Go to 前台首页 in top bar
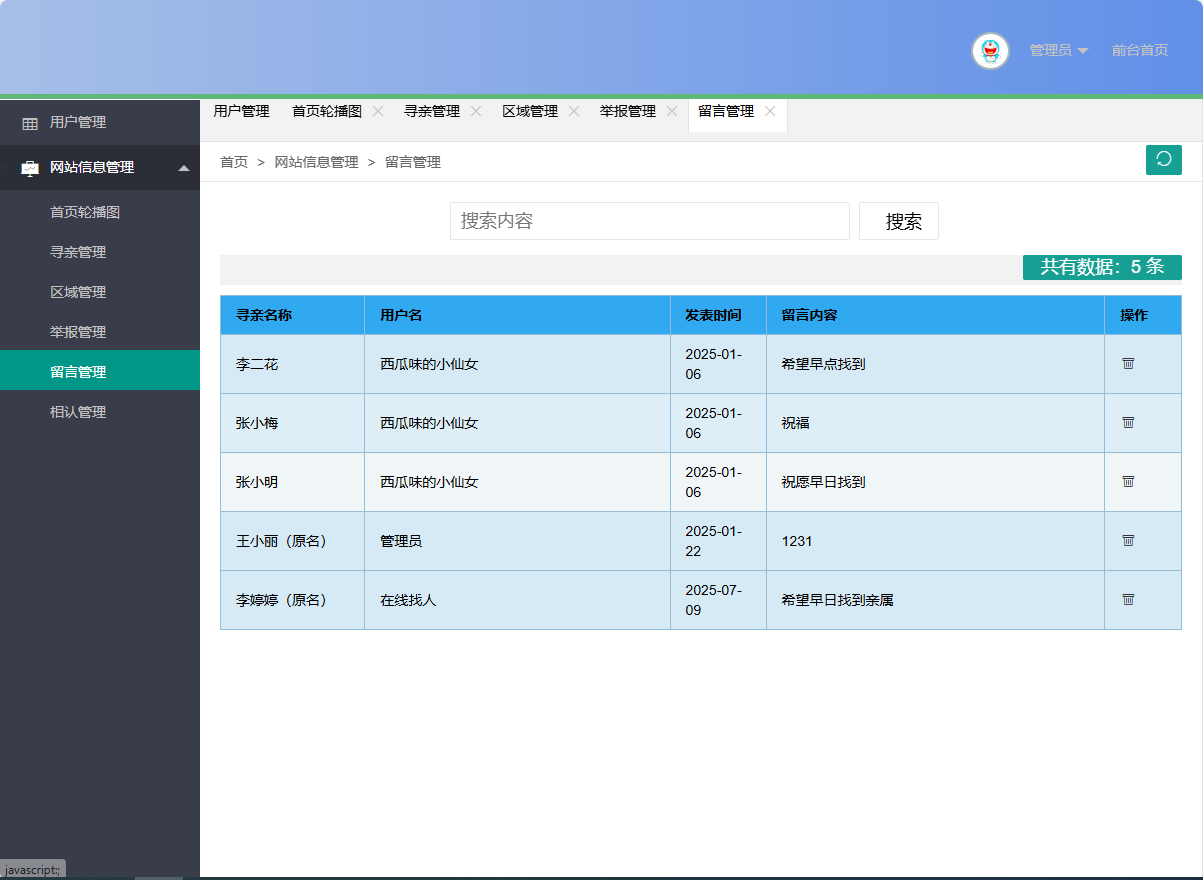This screenshot has height=880, width=1203. [1139, 51]
